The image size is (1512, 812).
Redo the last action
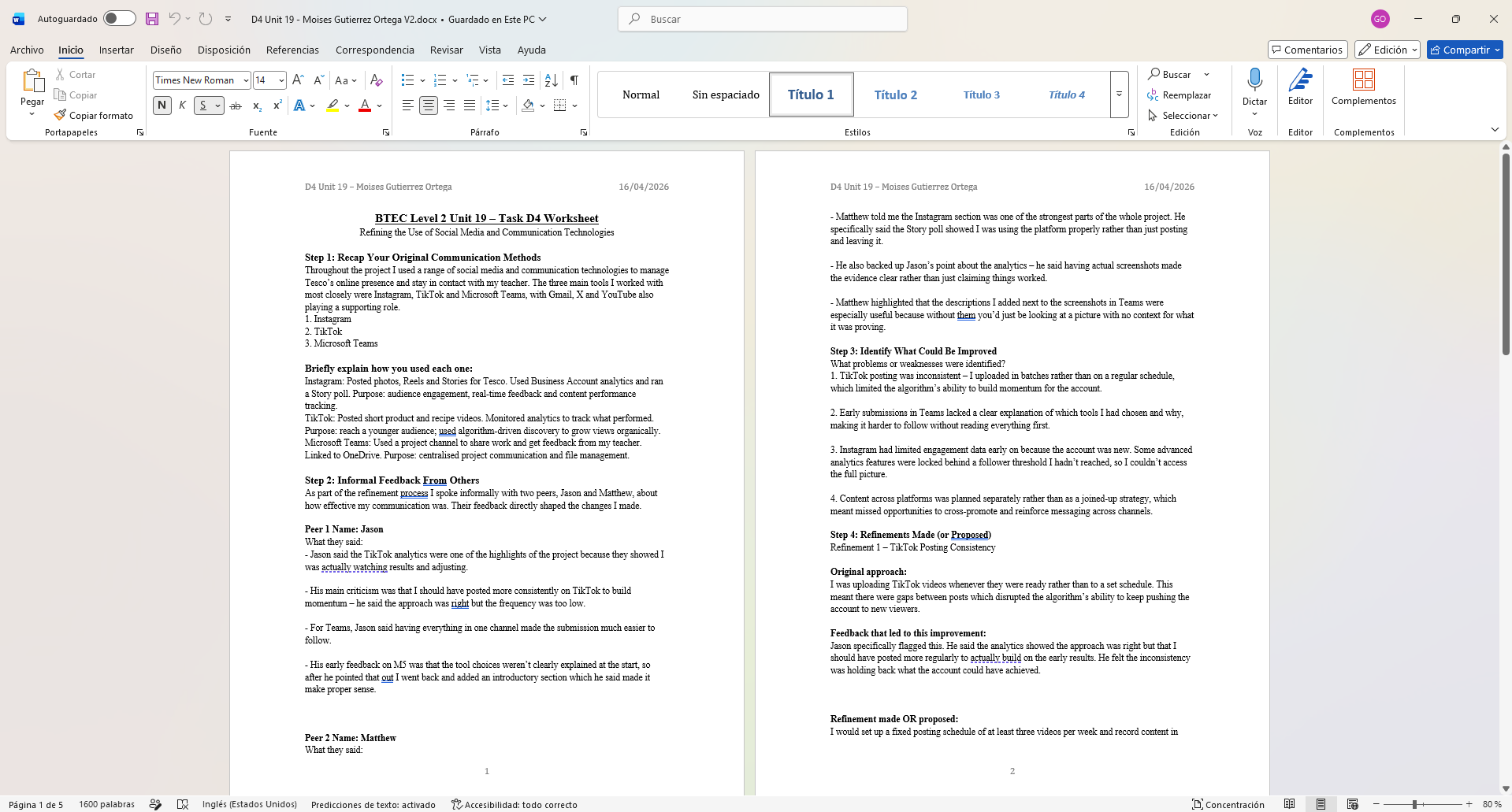click(x=206, y=19)
